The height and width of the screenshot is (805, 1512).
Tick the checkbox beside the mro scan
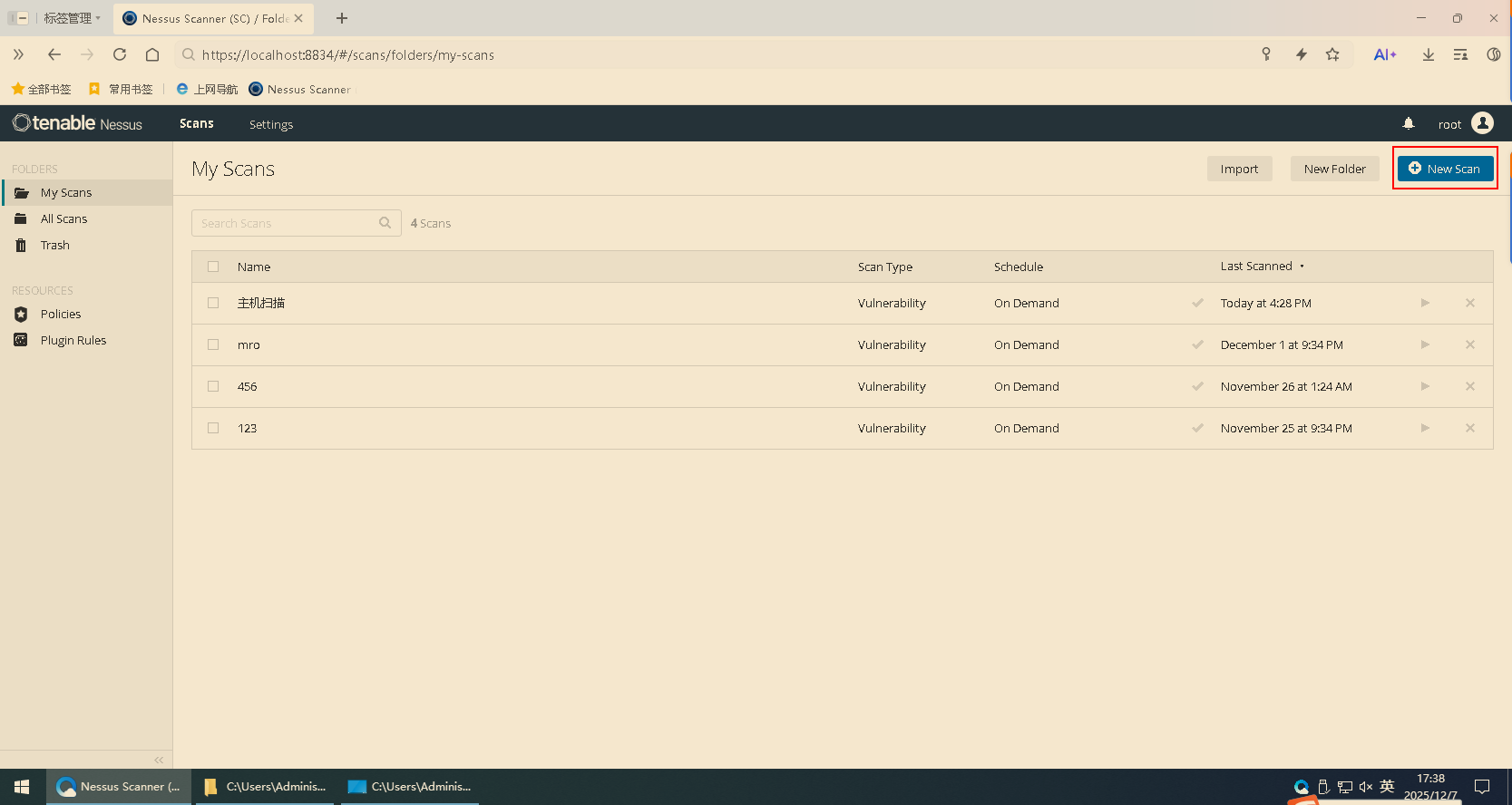[213, 344]
